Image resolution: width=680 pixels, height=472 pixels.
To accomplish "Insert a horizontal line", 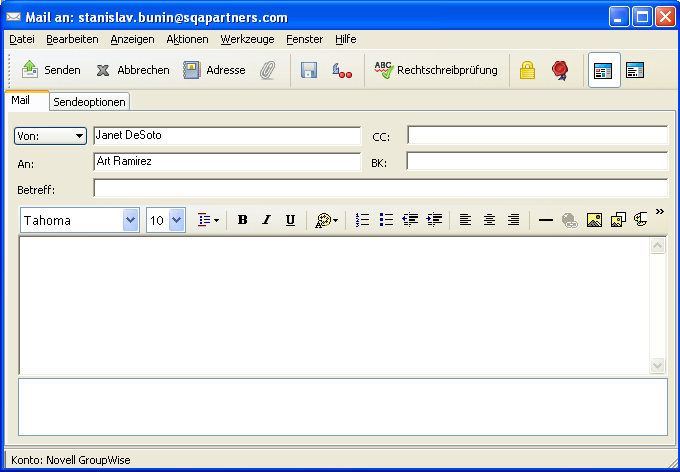I will [546, 220].
